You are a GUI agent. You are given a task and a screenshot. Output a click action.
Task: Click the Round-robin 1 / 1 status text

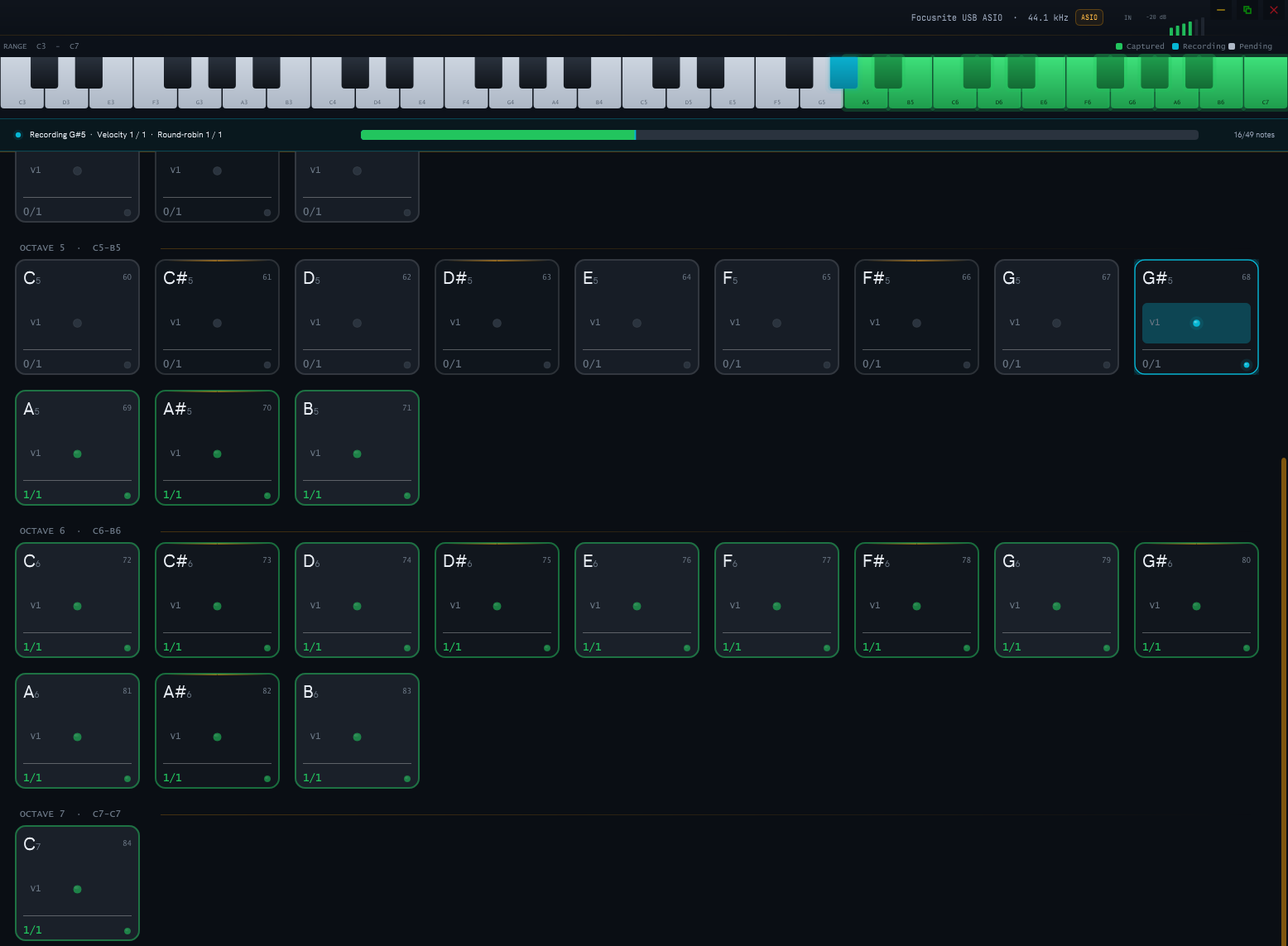[x=190, y=135]
